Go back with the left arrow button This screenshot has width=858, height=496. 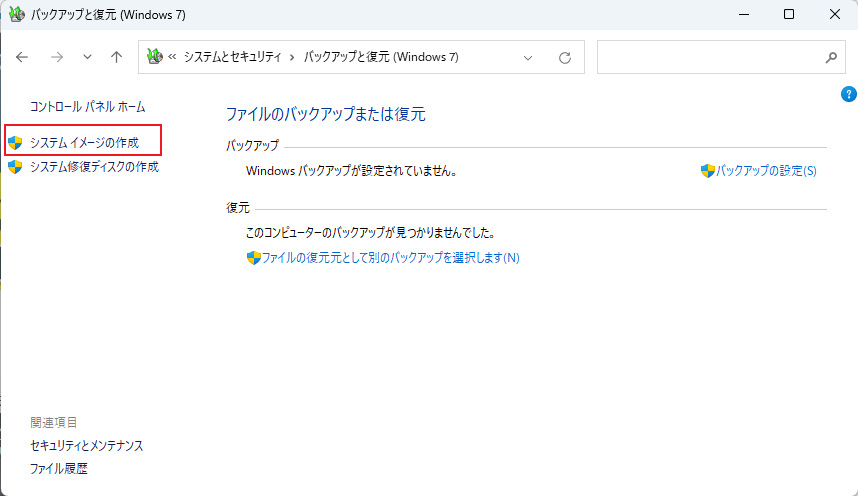click(x=22, y=57)
